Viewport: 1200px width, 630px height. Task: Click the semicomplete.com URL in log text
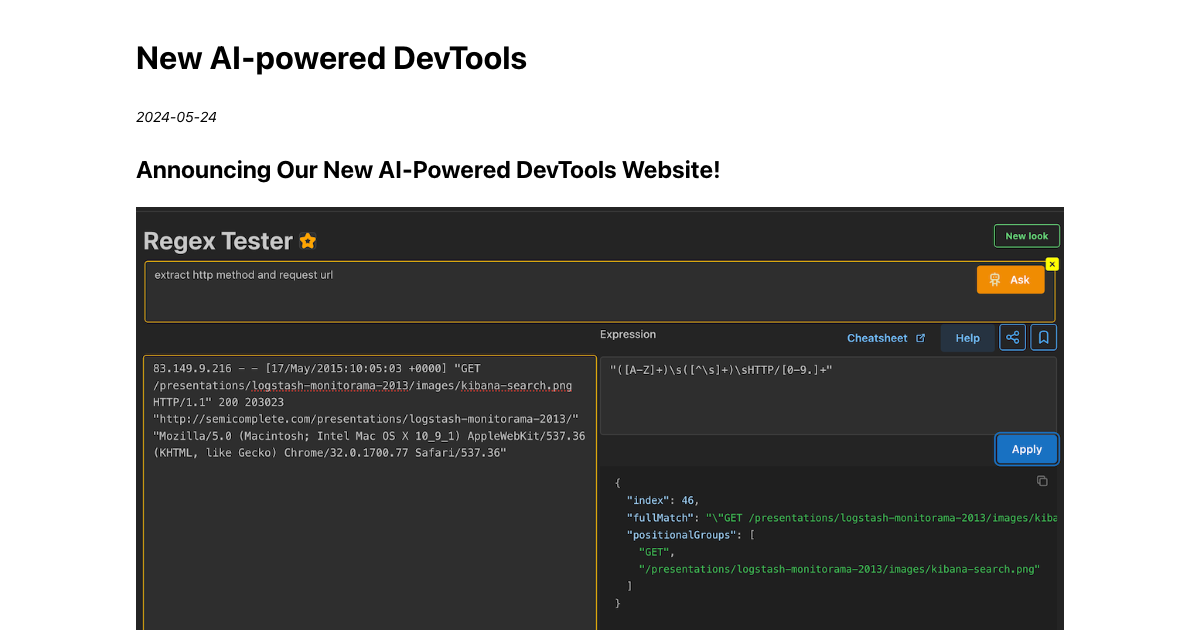pyautogui.click(x=366, y=419)
